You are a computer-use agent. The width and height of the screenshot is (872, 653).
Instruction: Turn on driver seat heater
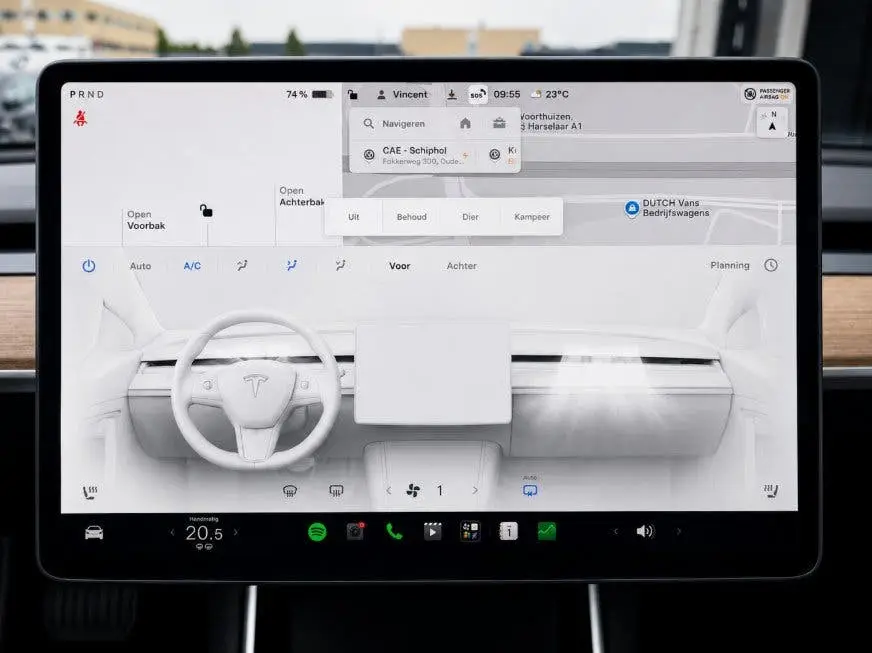[90, 492]
